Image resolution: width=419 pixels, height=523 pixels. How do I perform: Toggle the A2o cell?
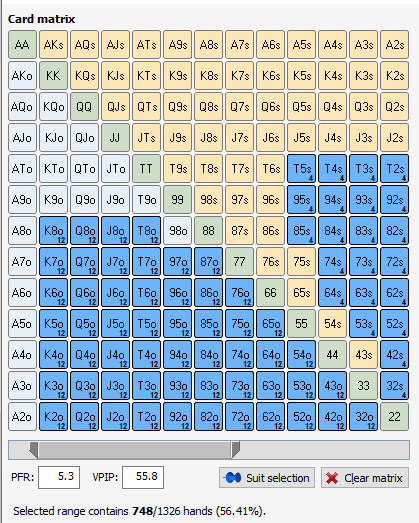(22, 417)
